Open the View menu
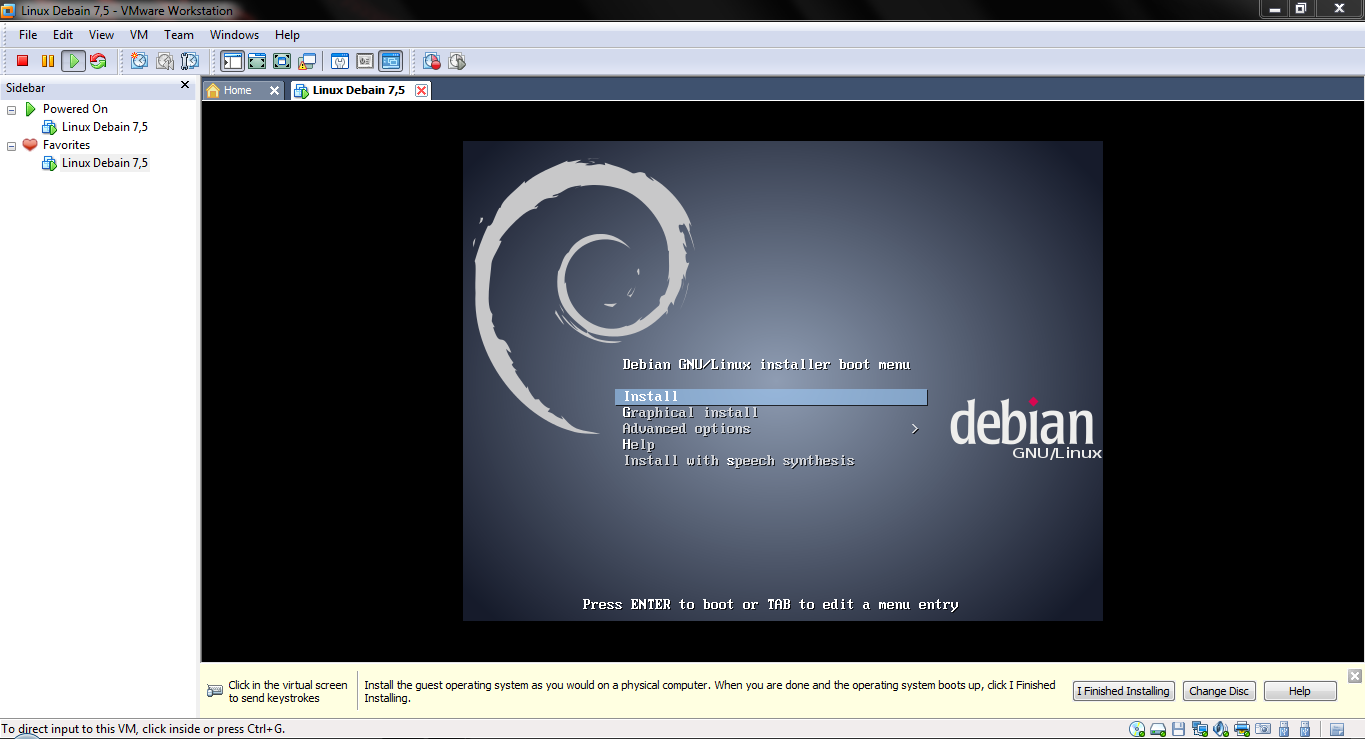Image resolution: width=1365 pixels, height=739 pixels. tap(101, 35)
